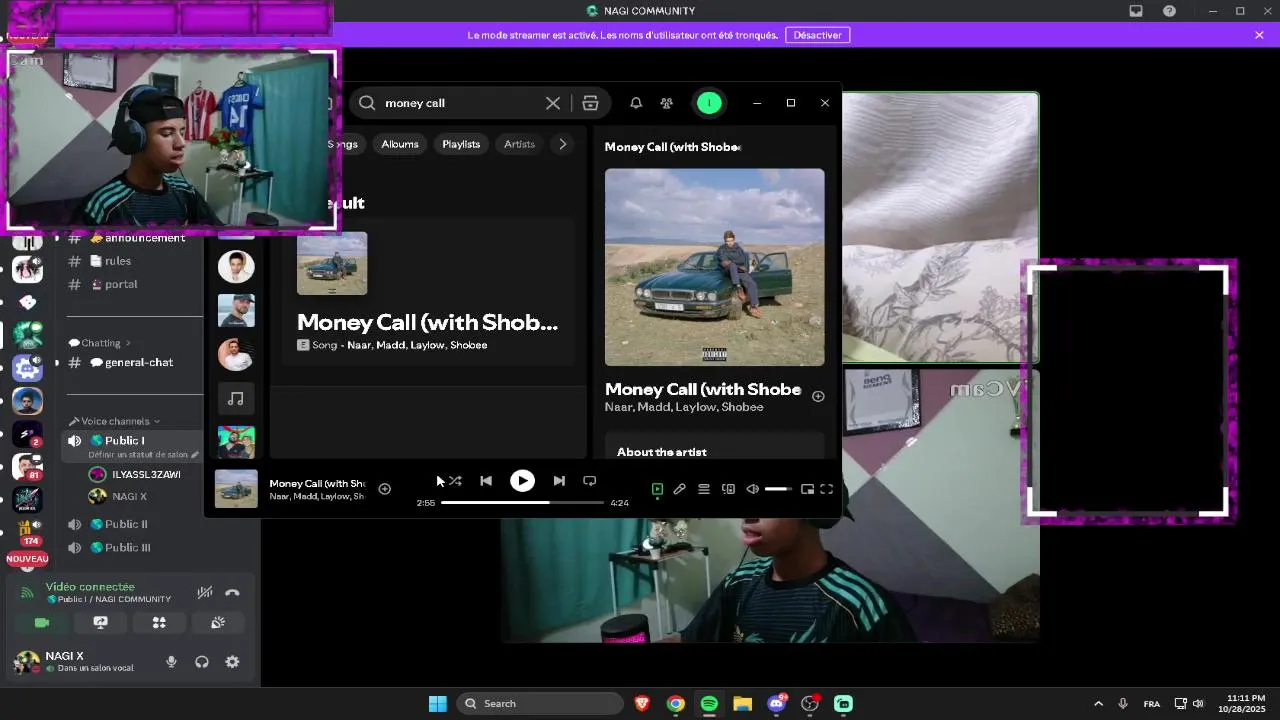Screen dimensions: 1280x720
Task: Seek on the Spotify song progress bar
Action: click(522, 503)
